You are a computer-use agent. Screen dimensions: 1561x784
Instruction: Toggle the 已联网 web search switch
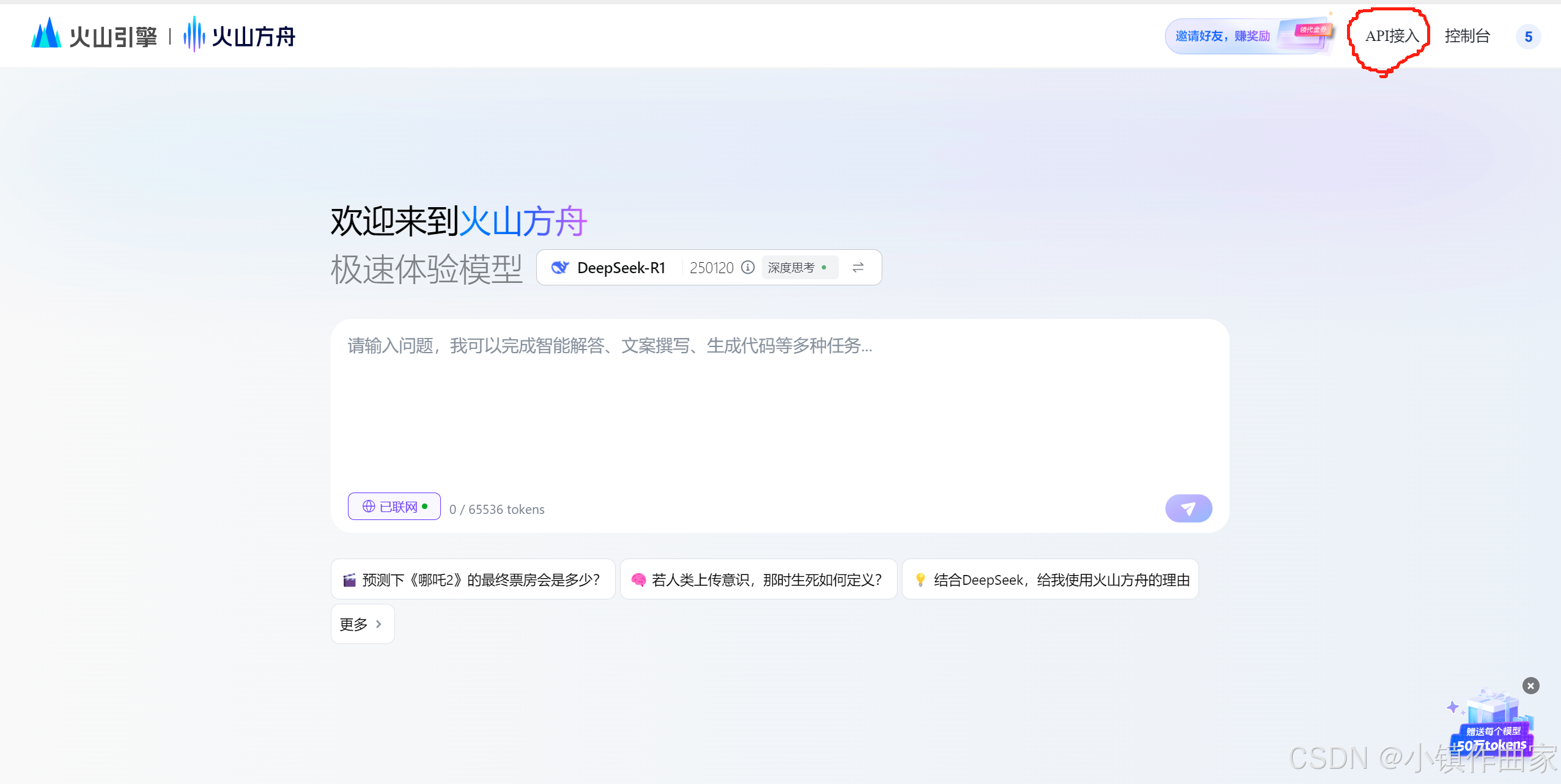(x=394, y=507)
